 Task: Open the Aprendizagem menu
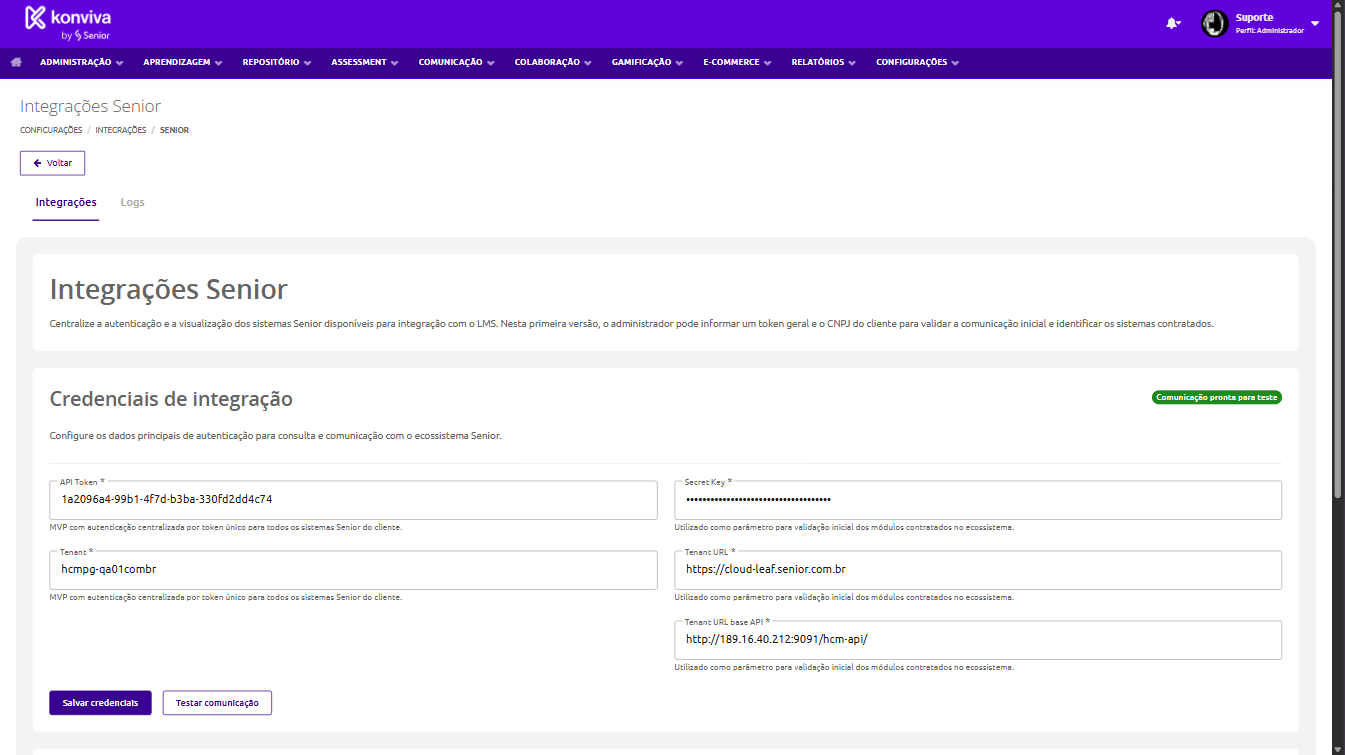[x=183, y=62]
